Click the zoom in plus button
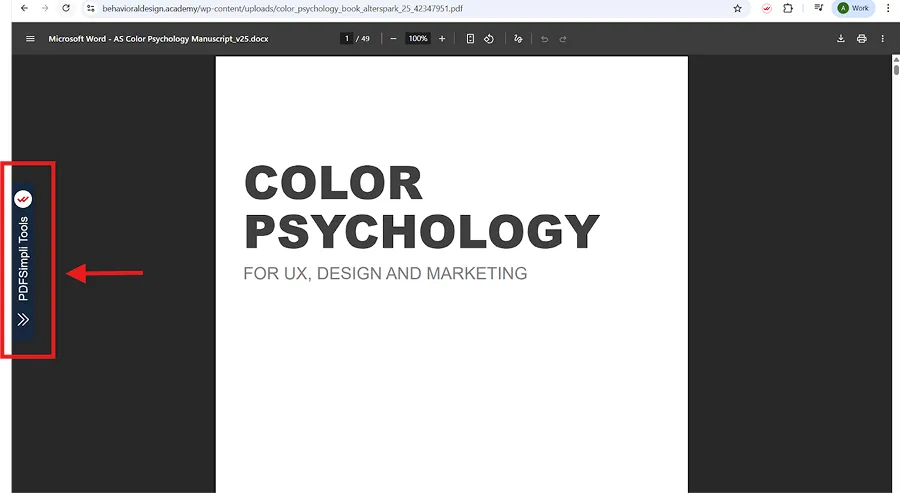The height and width of the screenshot is (493, 900). [442, 39]
